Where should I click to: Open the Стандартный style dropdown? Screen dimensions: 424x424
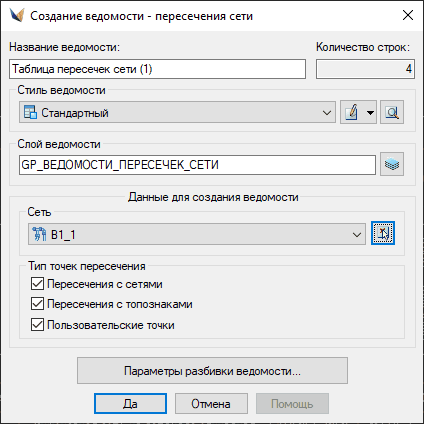coord(177,113)
